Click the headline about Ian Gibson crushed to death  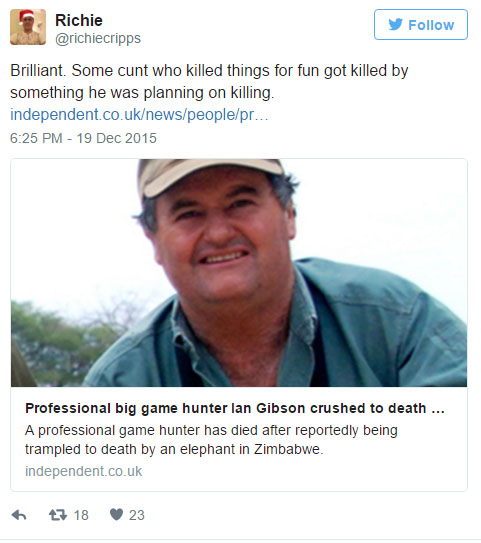[x=235, y=409]
